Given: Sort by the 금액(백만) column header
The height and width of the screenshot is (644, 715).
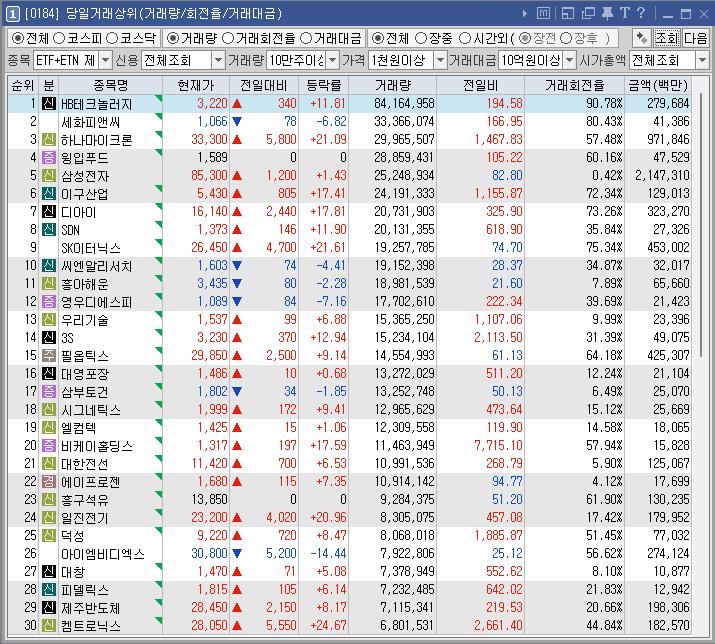Looking at the screenshot, I should pos(658,85).
